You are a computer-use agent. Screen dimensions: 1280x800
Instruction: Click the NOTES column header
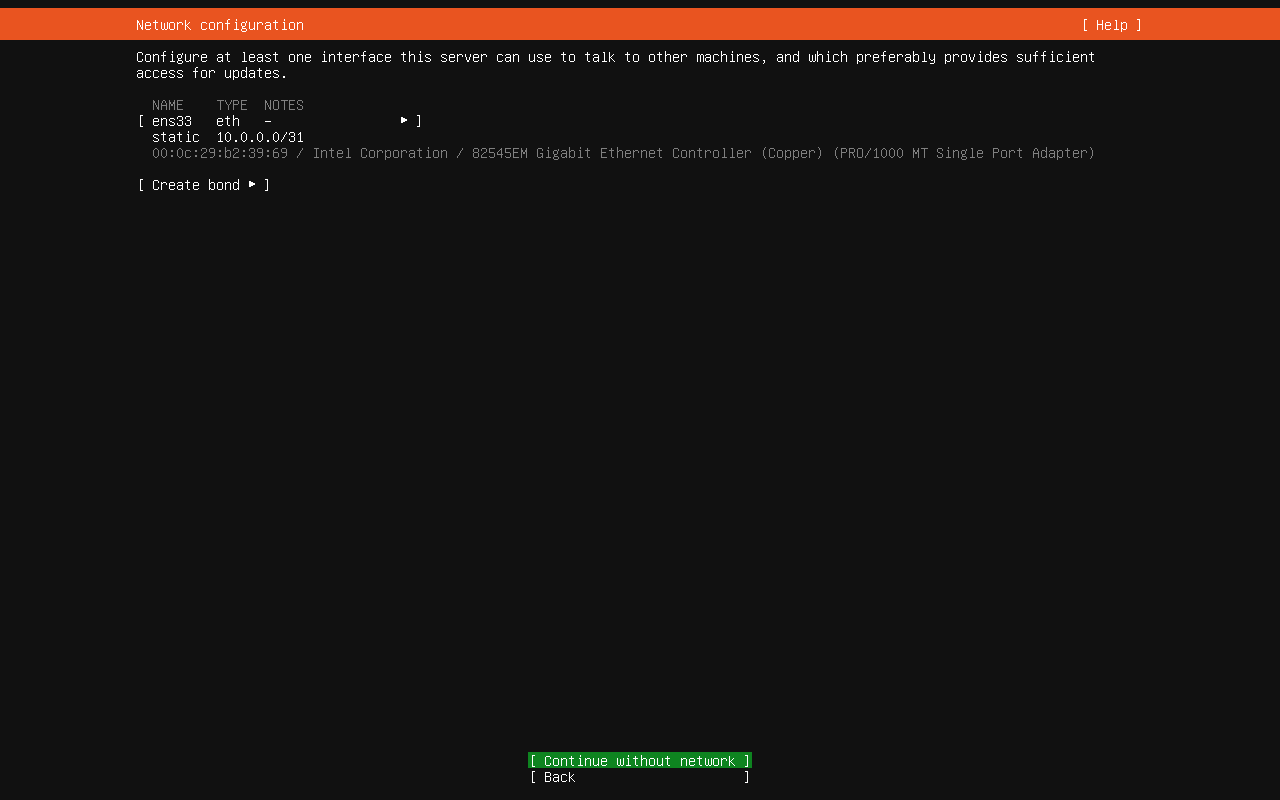click(284, 105)
